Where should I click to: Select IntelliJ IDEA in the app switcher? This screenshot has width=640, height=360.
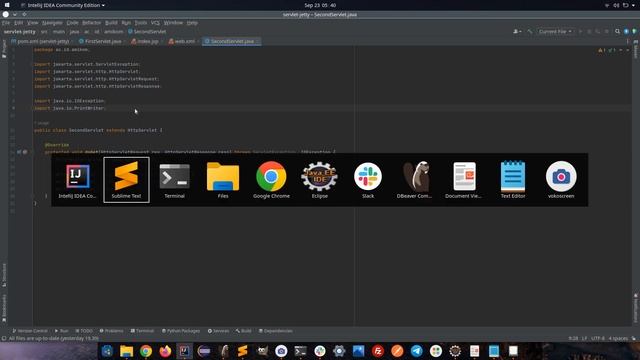[77, 180]
